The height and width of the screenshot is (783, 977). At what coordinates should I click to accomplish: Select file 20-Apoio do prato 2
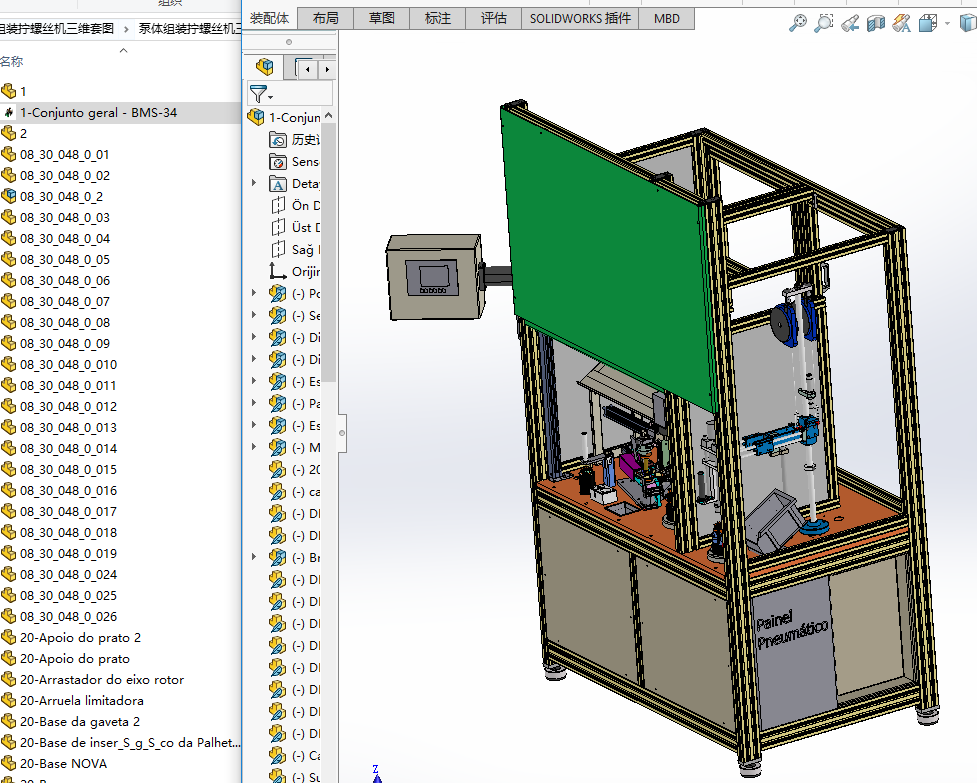click(x=80, y=638)
